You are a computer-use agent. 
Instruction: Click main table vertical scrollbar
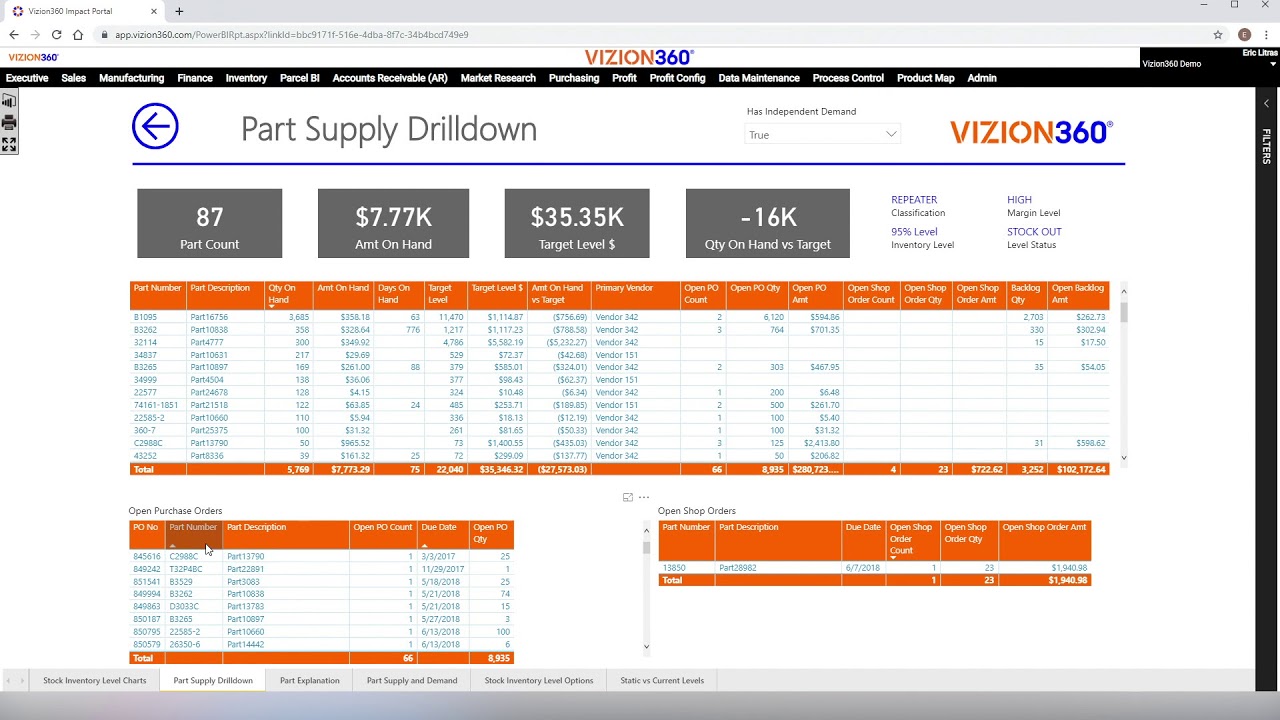1124,312
